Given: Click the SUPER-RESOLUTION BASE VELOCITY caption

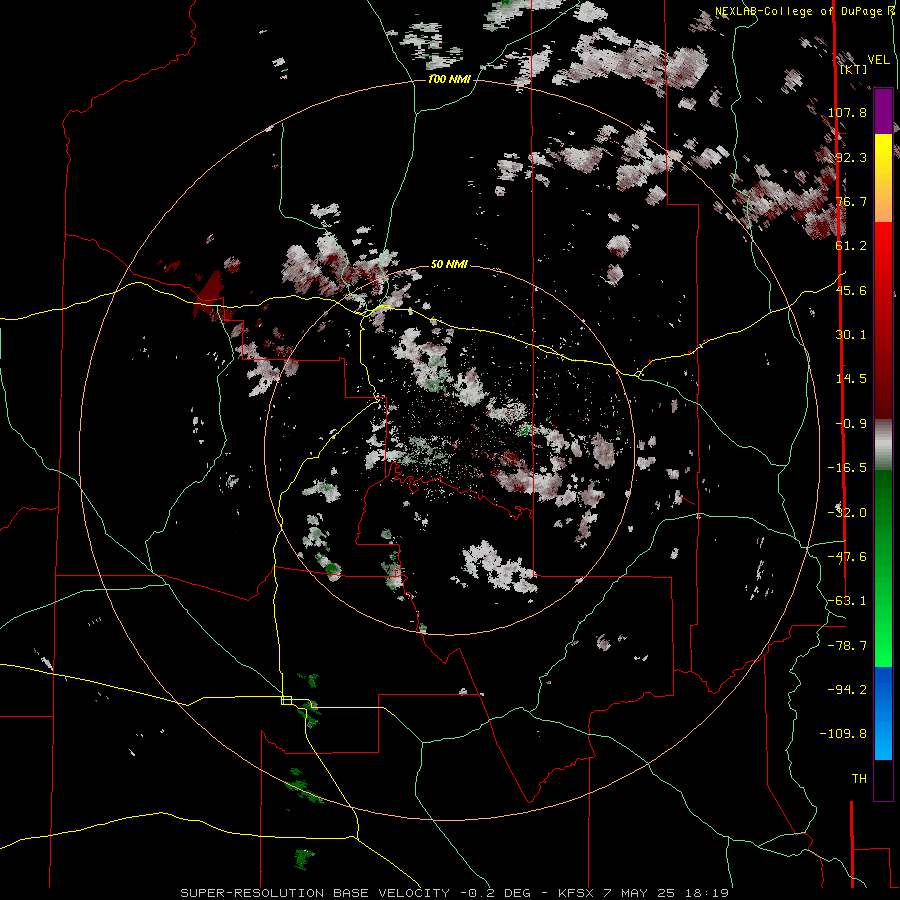Looking at the screenshot, I should (x=315, y=893).
